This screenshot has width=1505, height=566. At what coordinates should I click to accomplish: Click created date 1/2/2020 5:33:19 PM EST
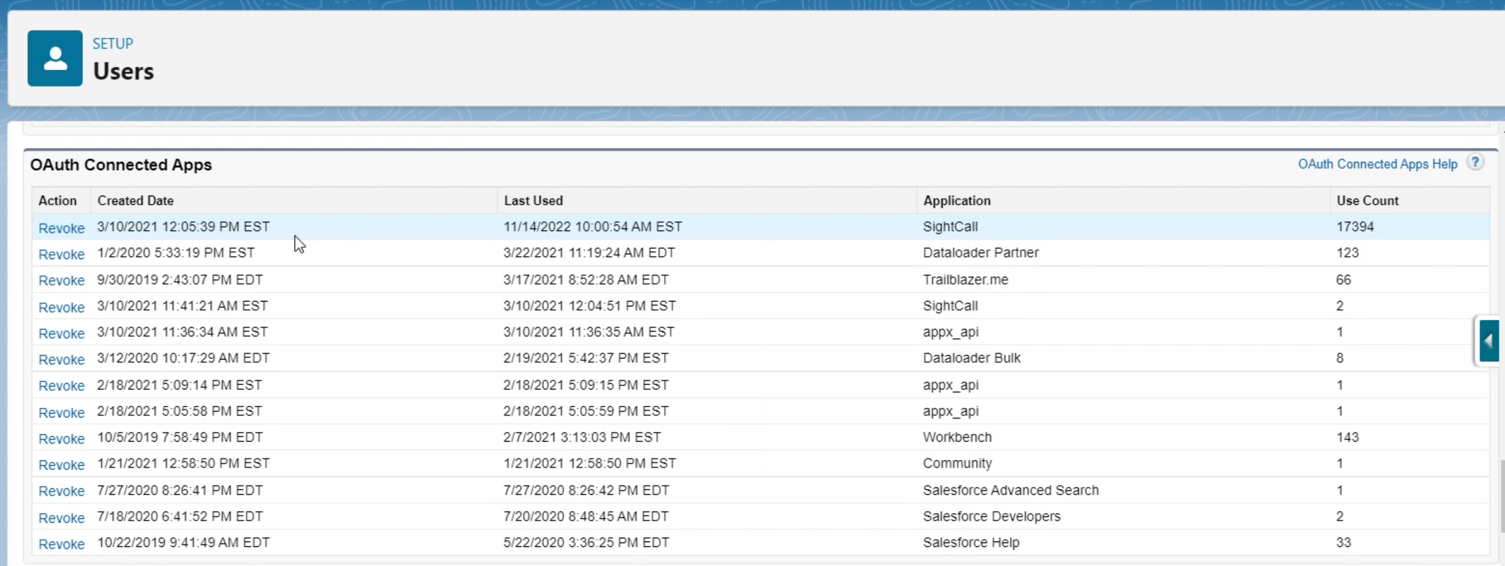coord(176,253)
